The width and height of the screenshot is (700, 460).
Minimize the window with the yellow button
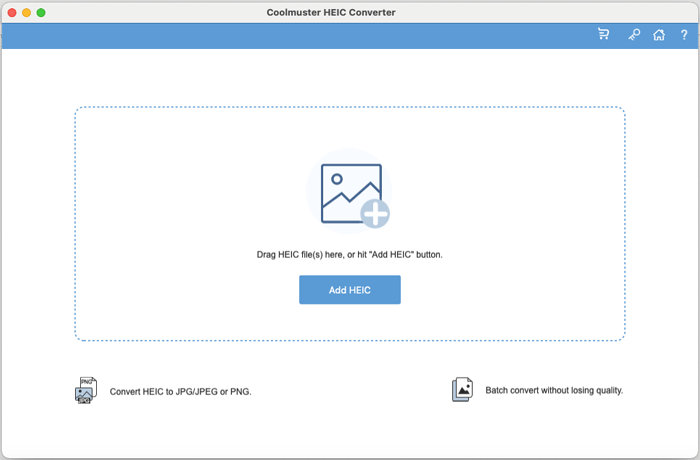[x=26, y=13]
